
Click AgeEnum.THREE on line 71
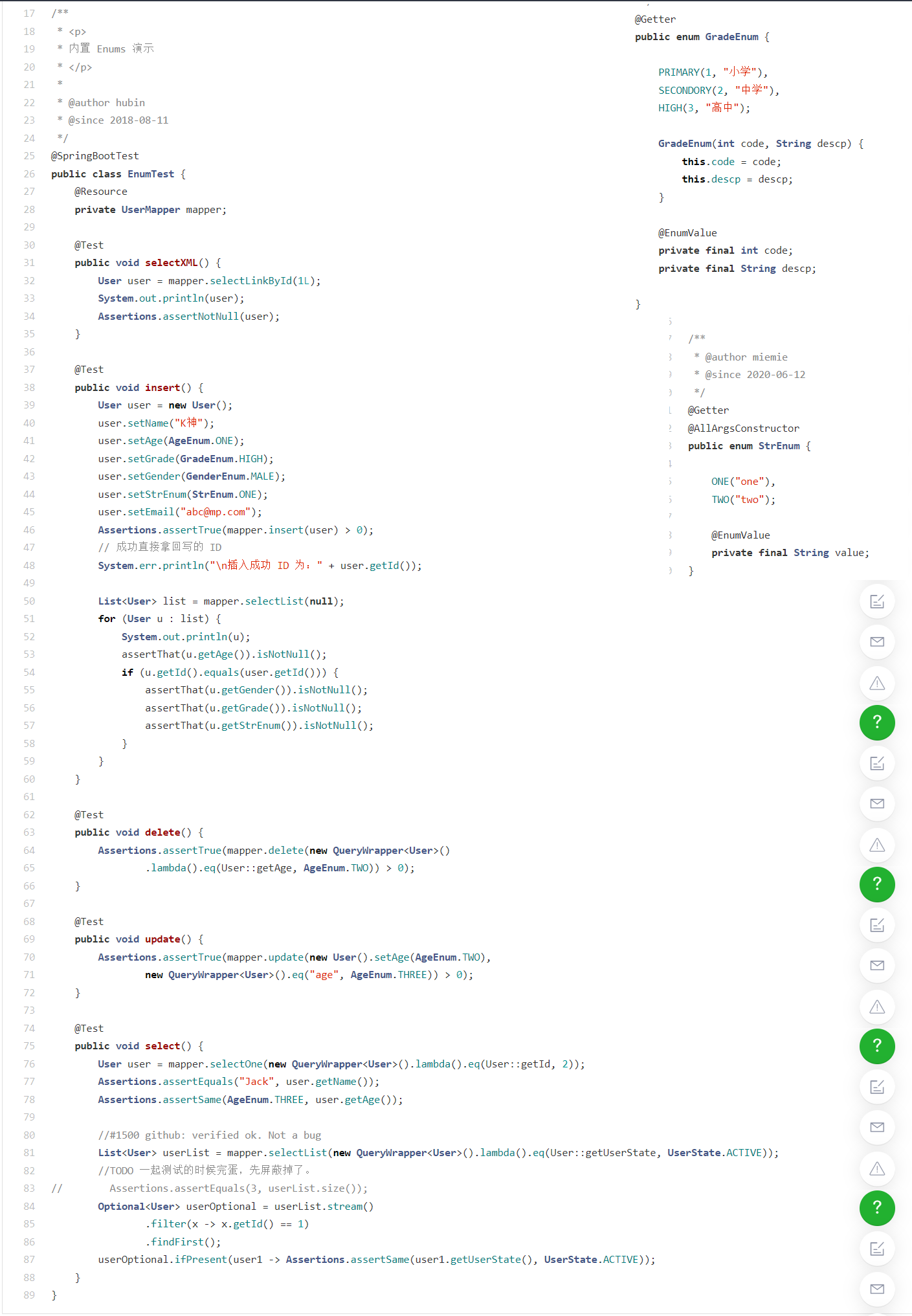[x=389, y=975]
